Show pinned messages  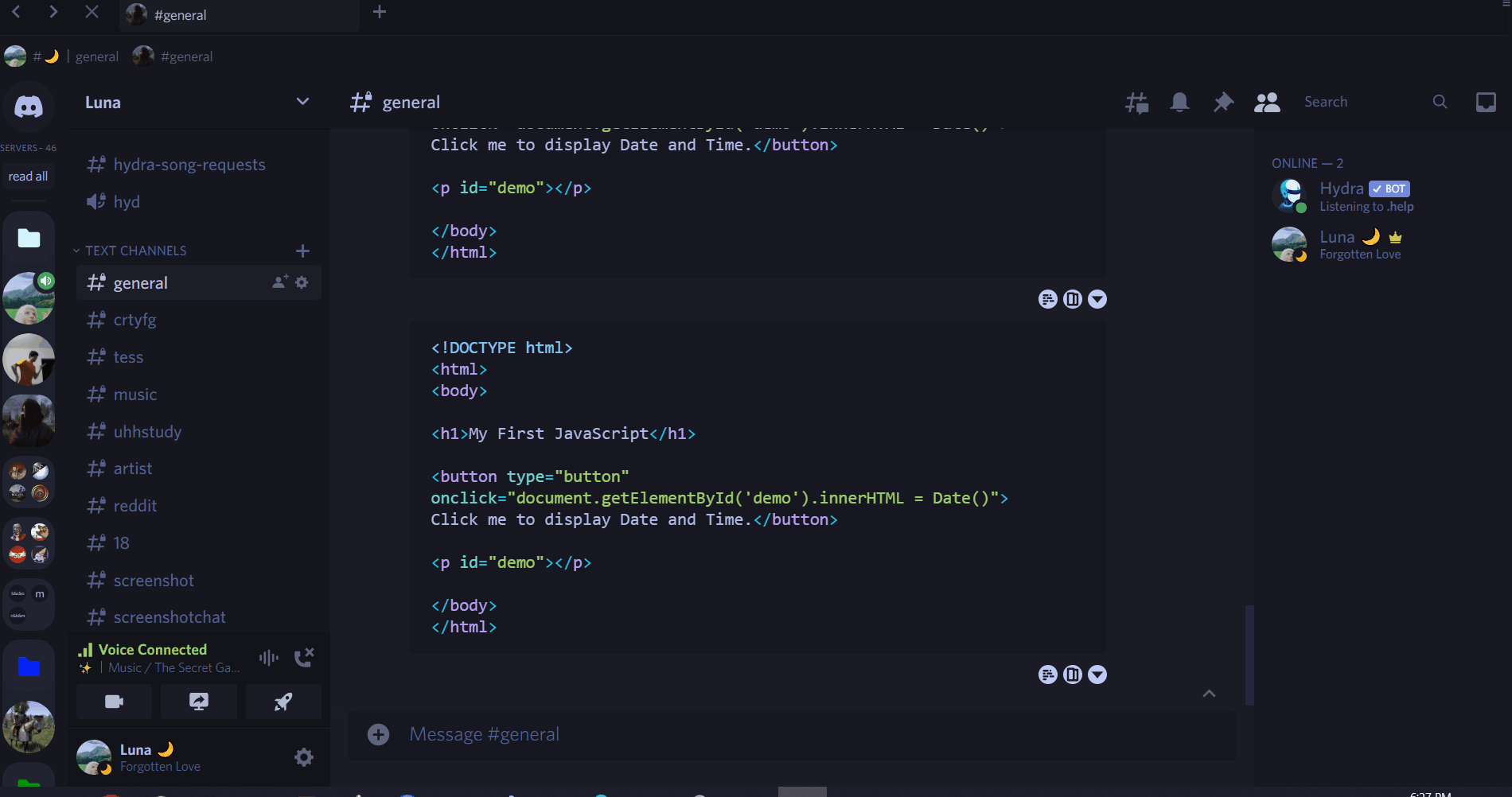[x=1223, y=102]
